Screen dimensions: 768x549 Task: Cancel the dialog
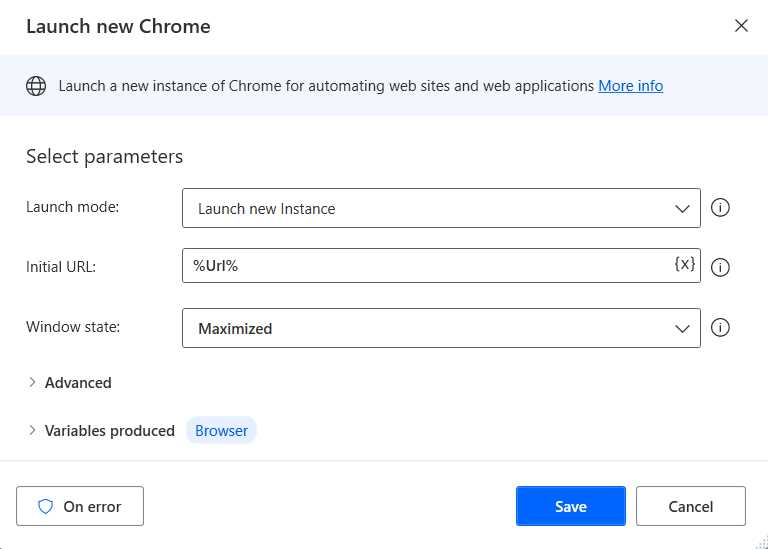(691, 506)
